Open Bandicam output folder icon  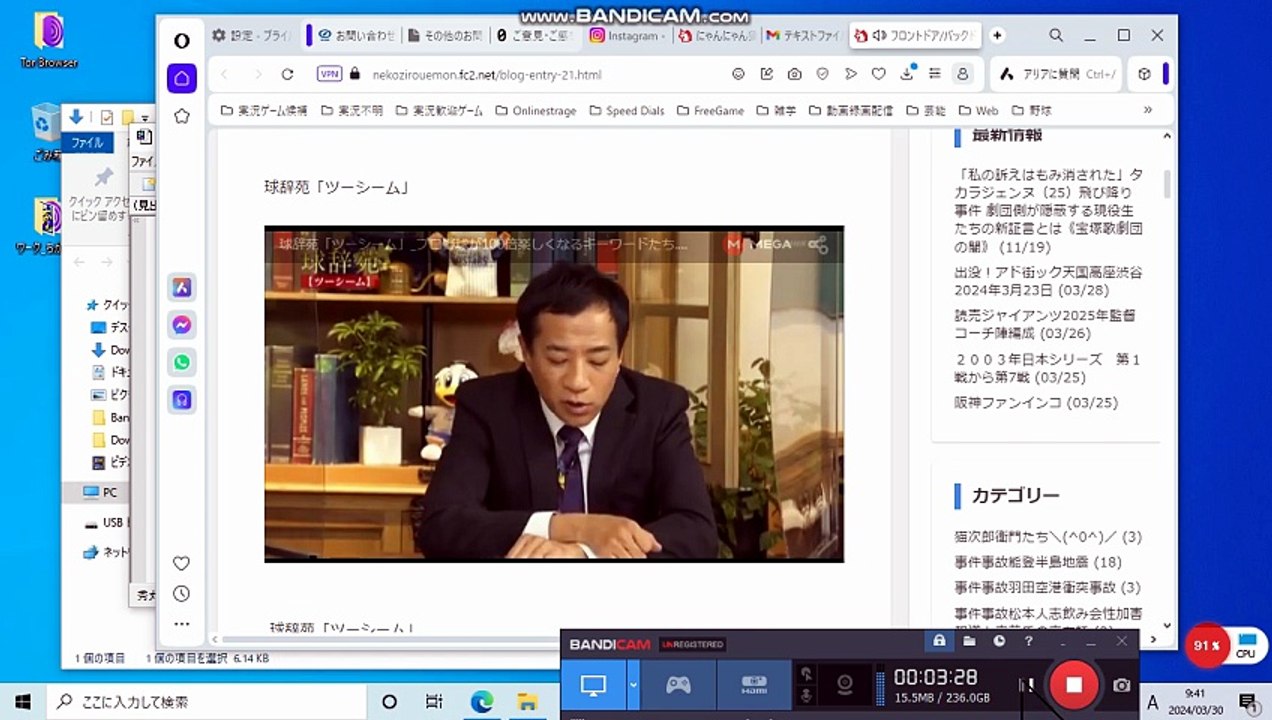click(969, 641)
